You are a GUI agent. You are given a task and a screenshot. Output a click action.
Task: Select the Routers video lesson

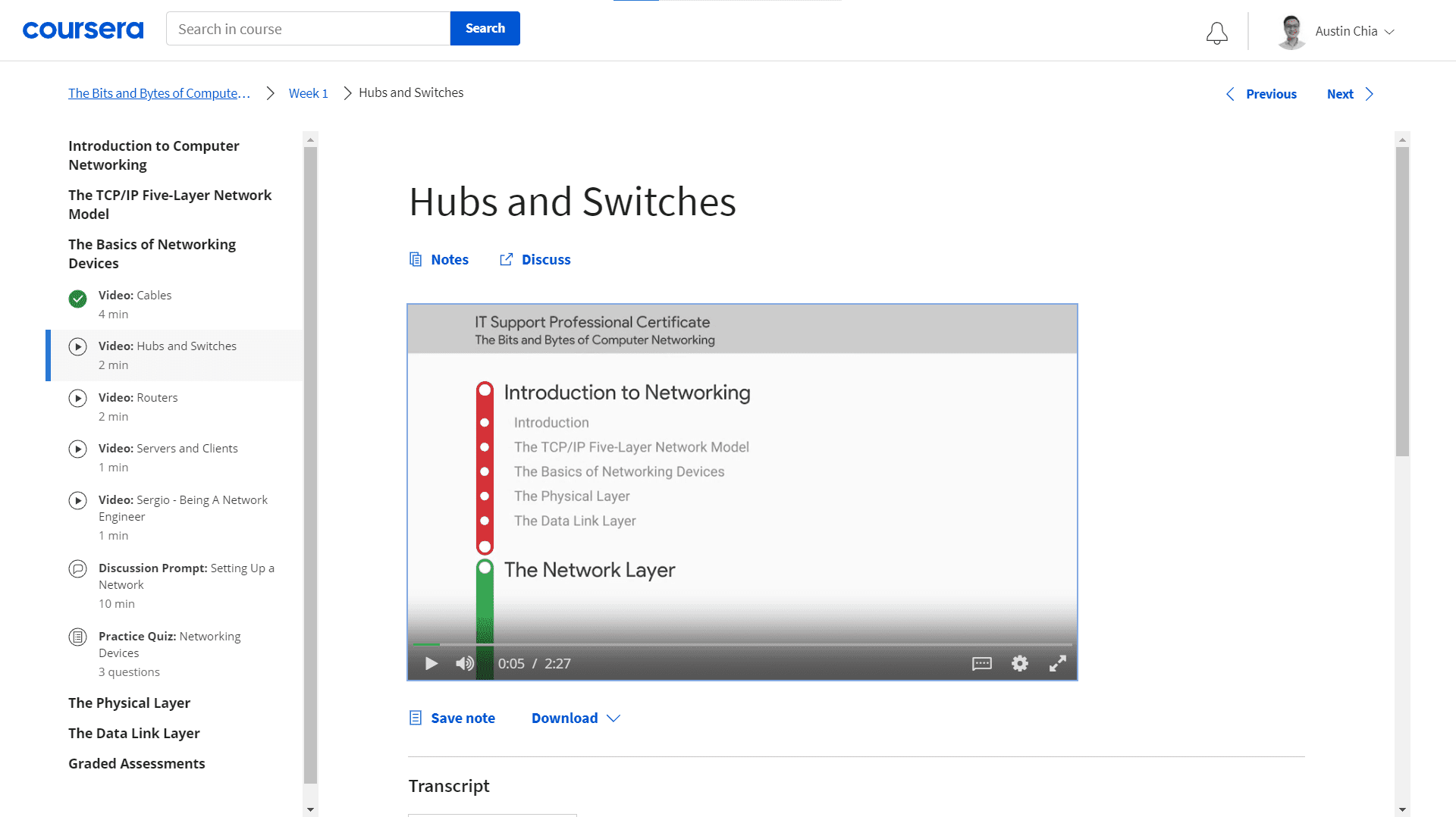click(138, 397)
